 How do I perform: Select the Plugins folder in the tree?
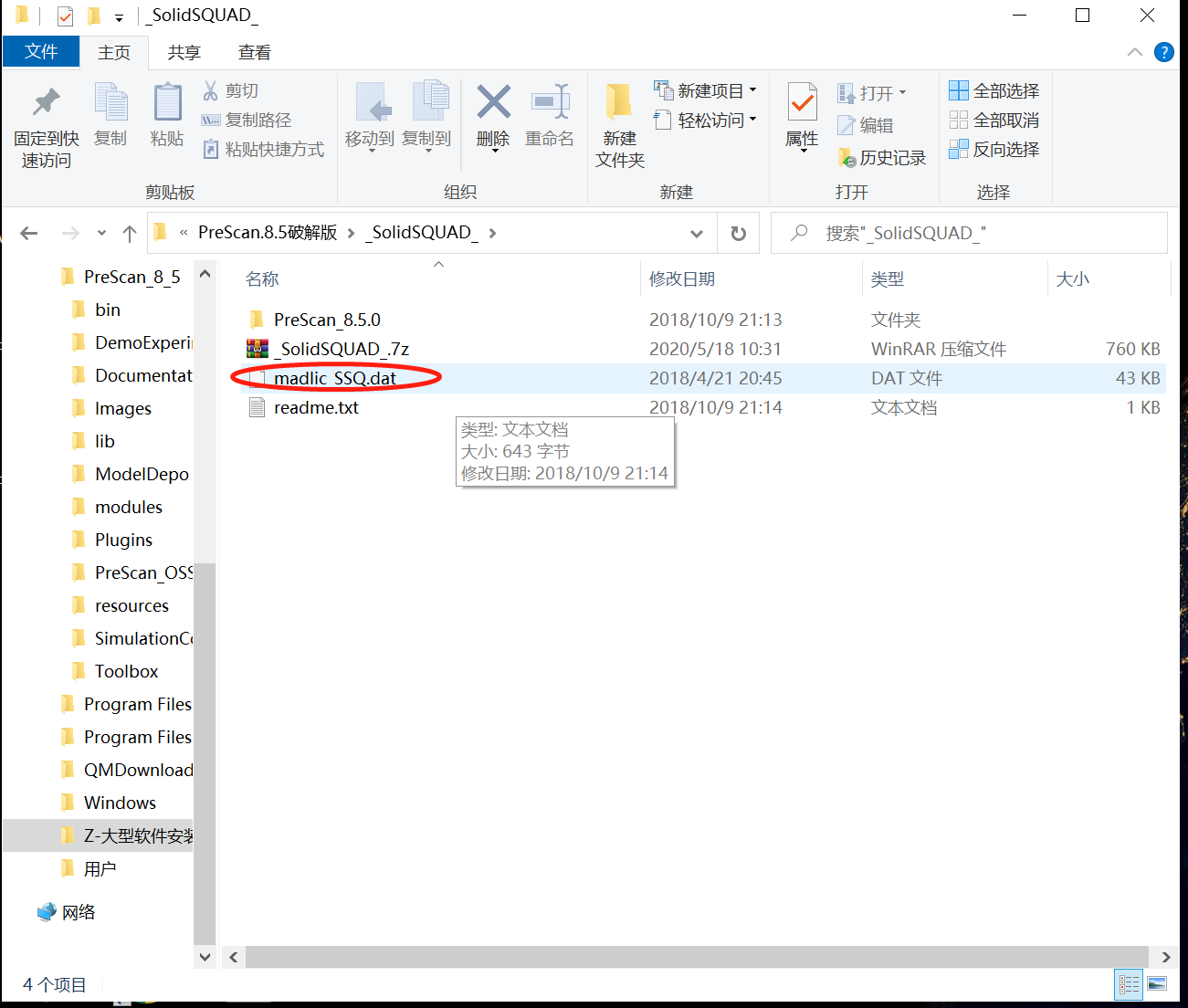point(123,540)
